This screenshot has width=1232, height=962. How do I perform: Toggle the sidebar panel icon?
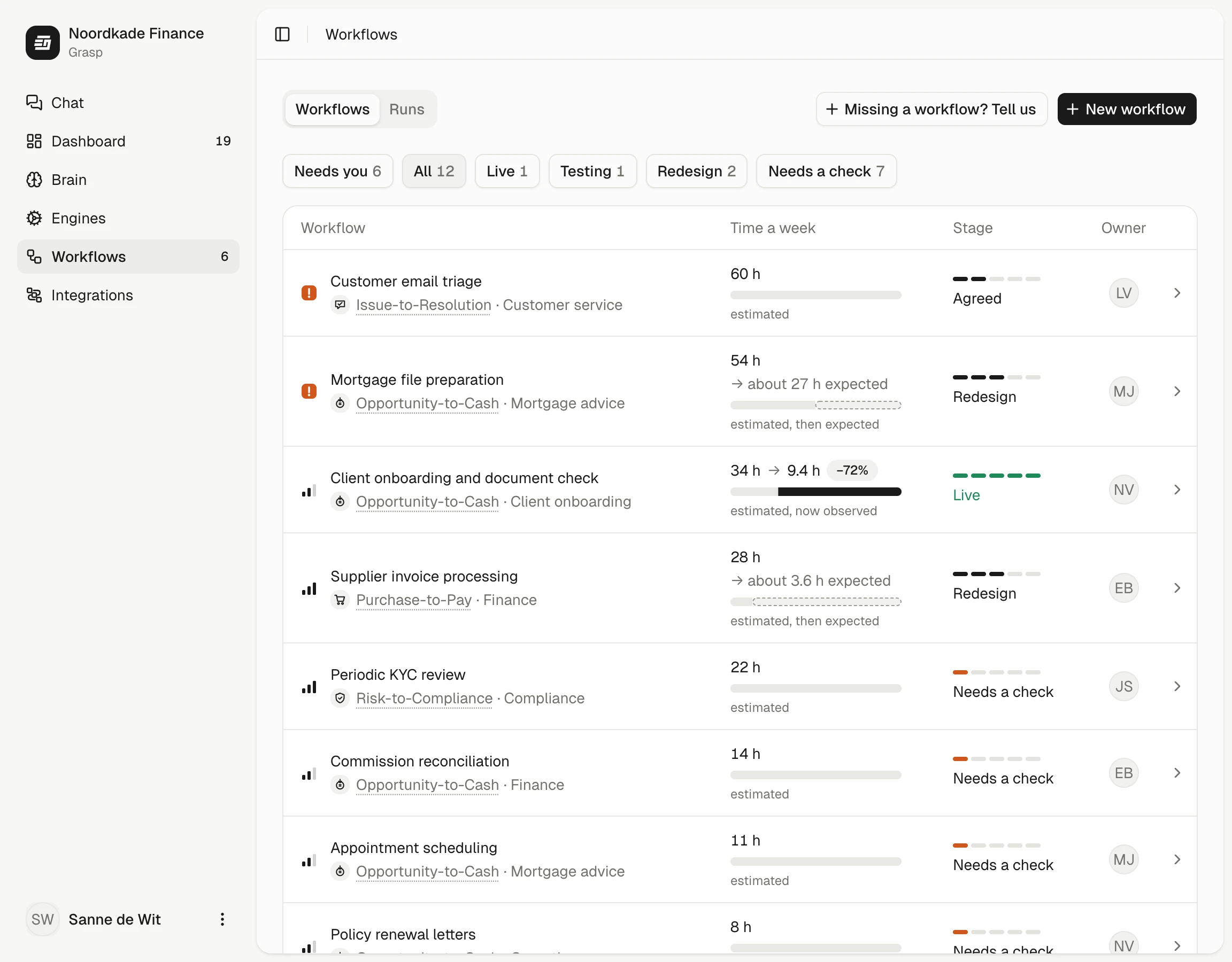pos(282,34)
